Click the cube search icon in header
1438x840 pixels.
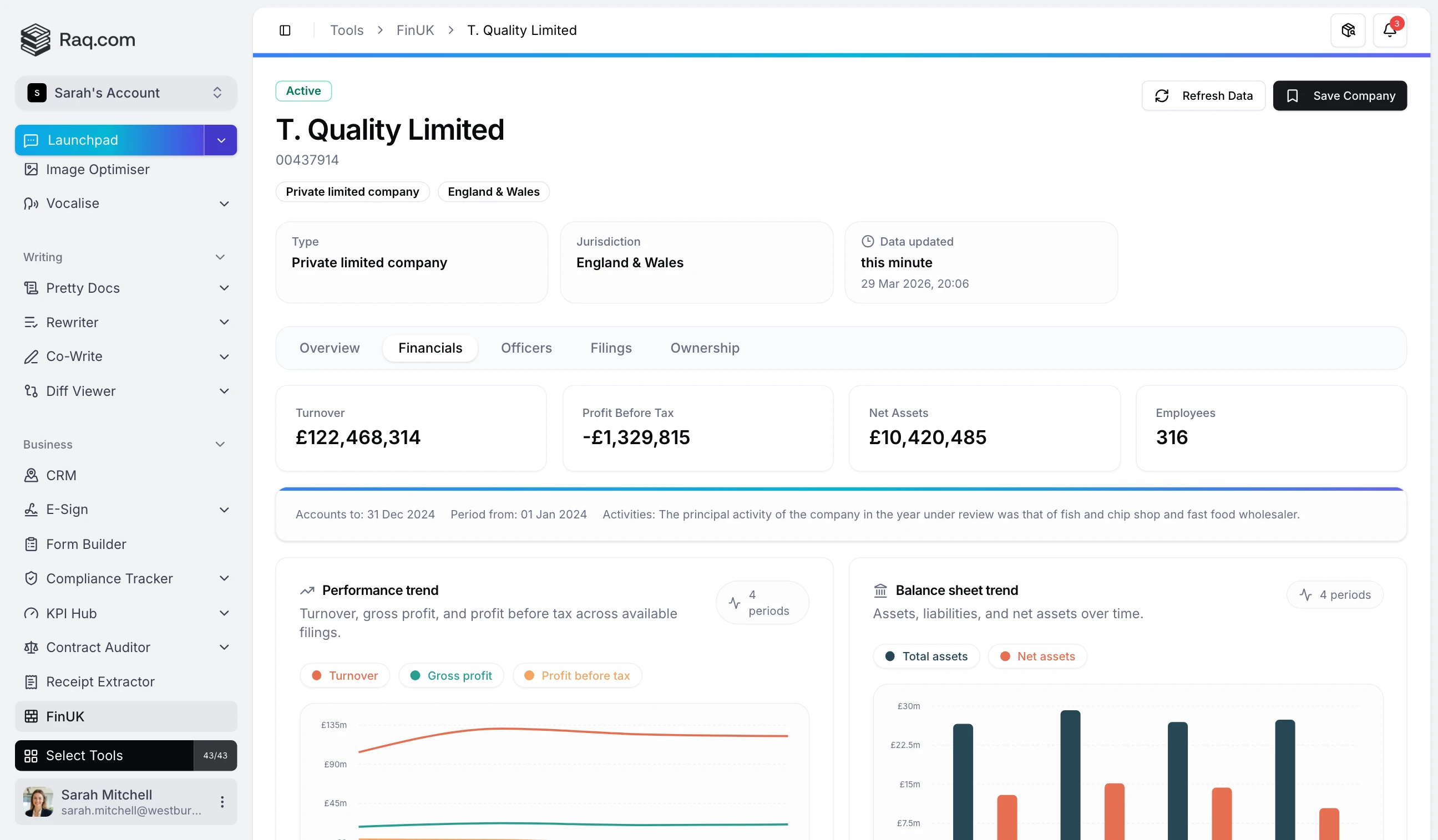point(1347,30)
